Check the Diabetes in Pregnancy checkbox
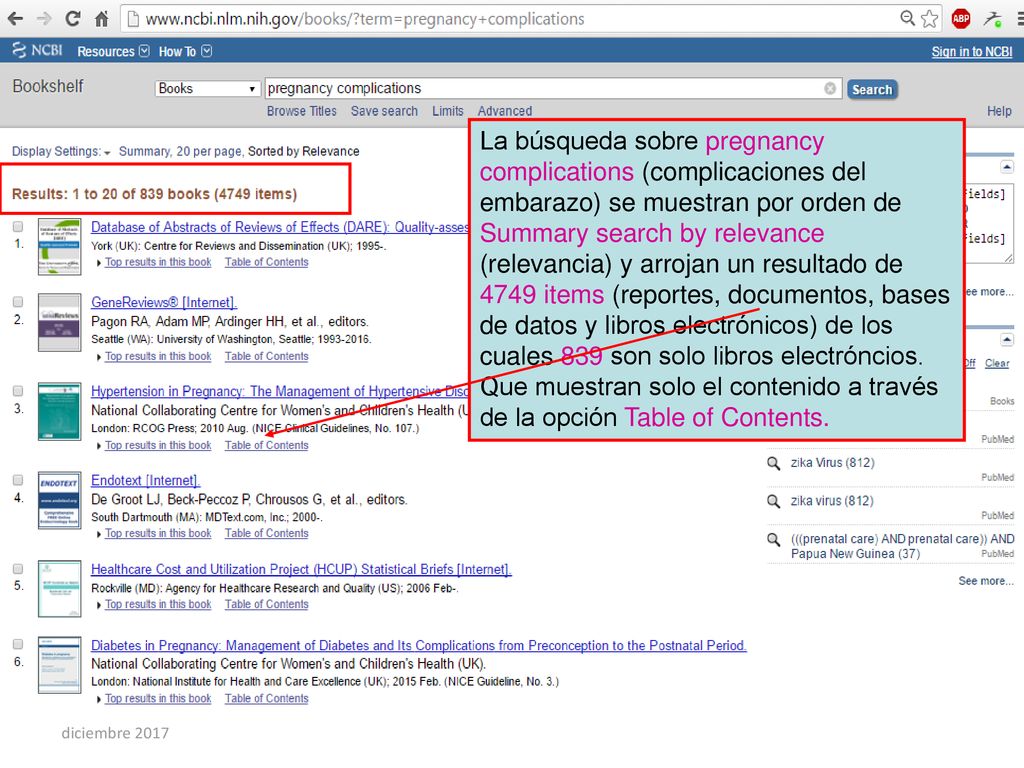 18,644
